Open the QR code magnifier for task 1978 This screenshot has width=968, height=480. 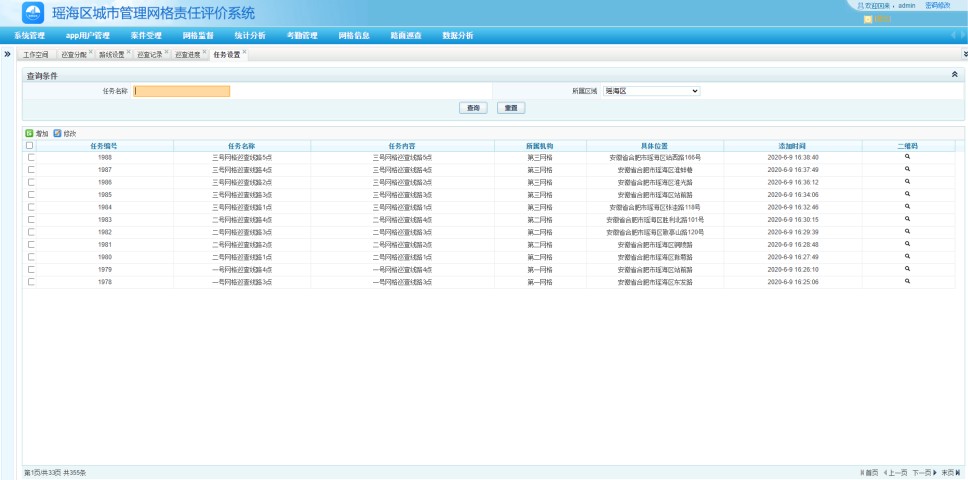point(907,282)
